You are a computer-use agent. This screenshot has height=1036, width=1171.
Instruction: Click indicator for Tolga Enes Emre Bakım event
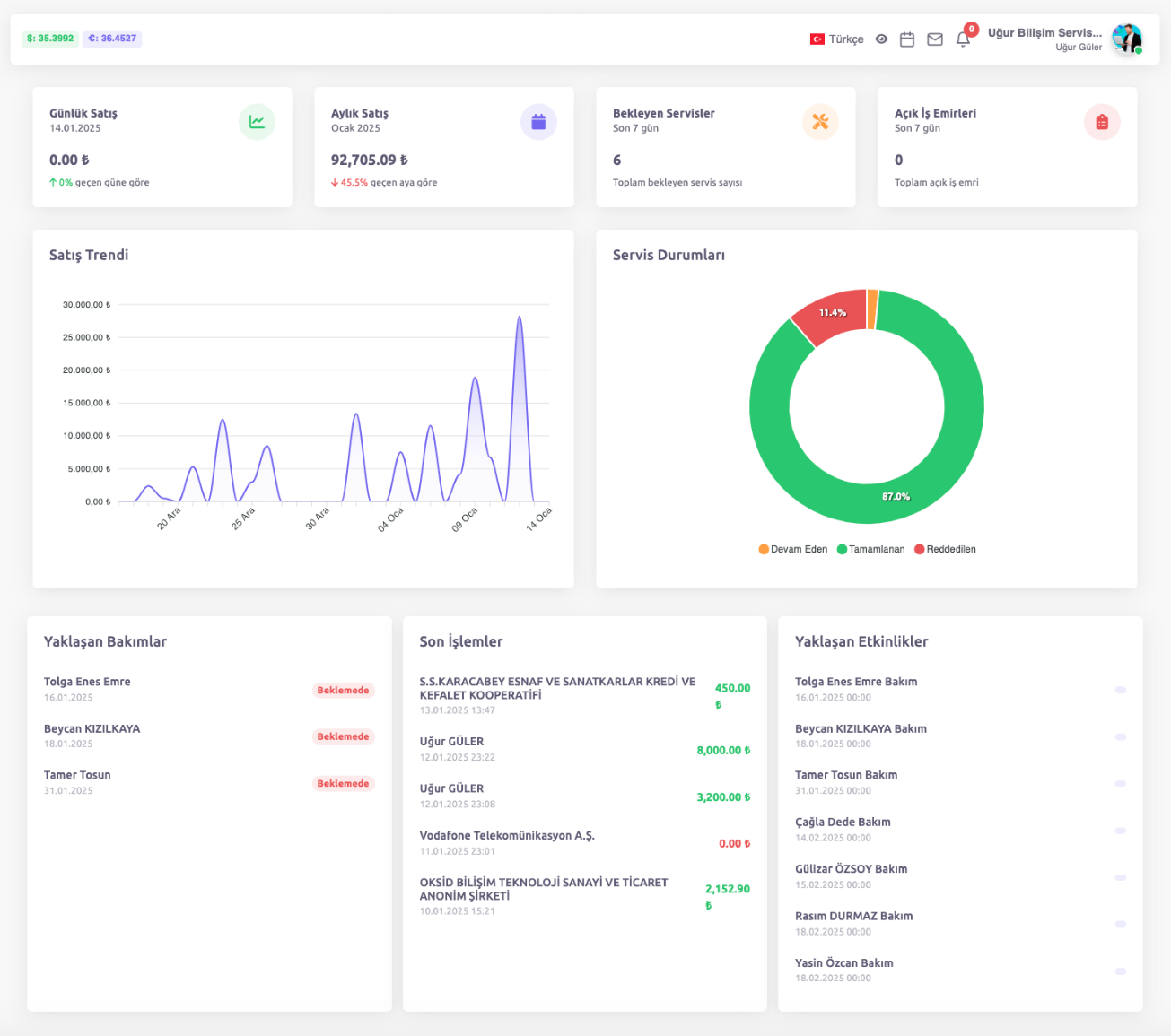(x=1120, y=690)
